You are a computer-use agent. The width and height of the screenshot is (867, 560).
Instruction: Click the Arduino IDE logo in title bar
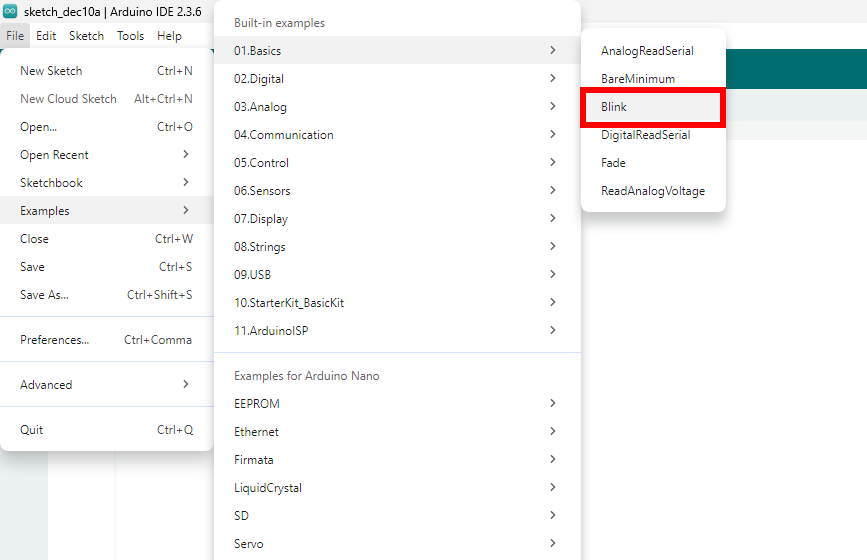(10, 11)
